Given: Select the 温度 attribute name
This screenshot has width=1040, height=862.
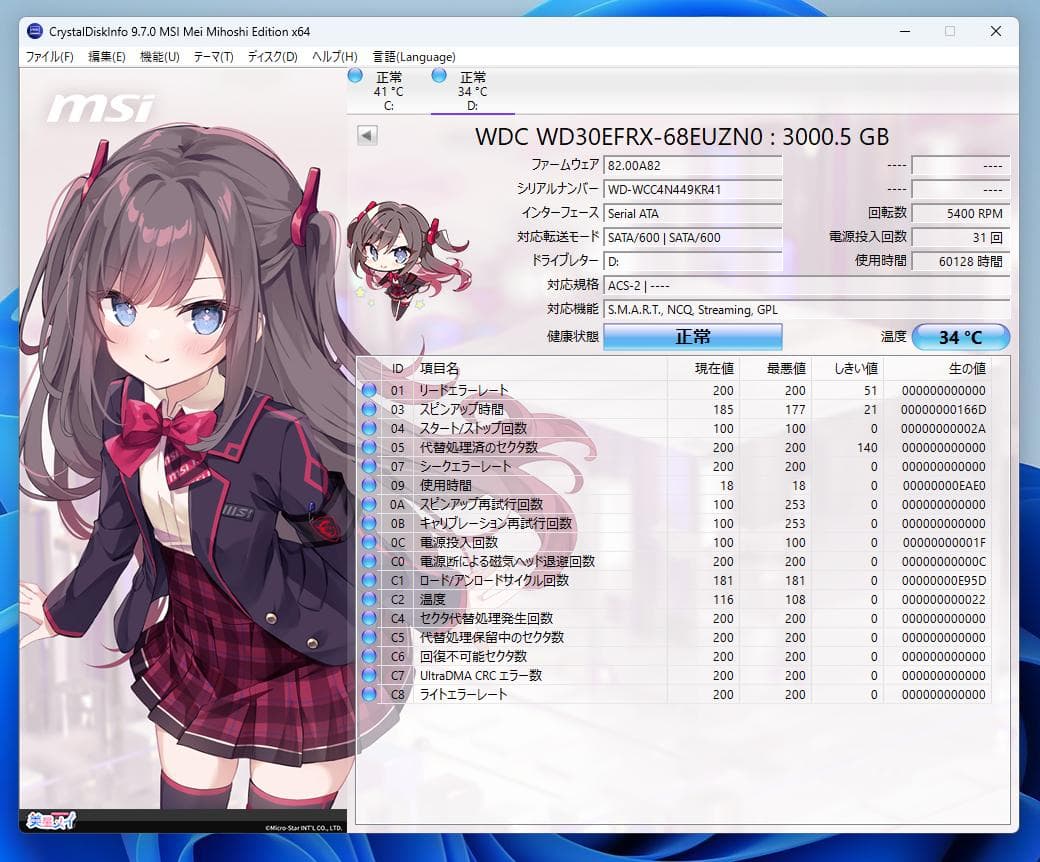Looking at the screenshot, I should [432, 599].
